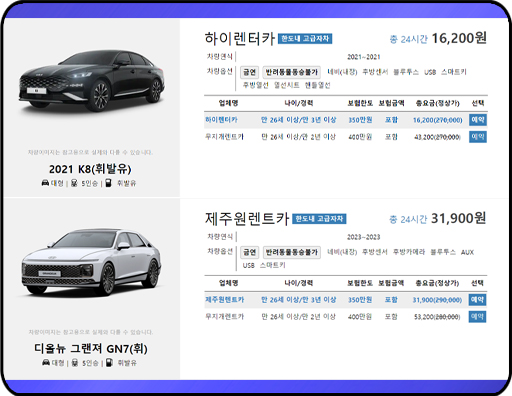Open the 그랜져 GN7 car thumbnail

click(92, 262)
